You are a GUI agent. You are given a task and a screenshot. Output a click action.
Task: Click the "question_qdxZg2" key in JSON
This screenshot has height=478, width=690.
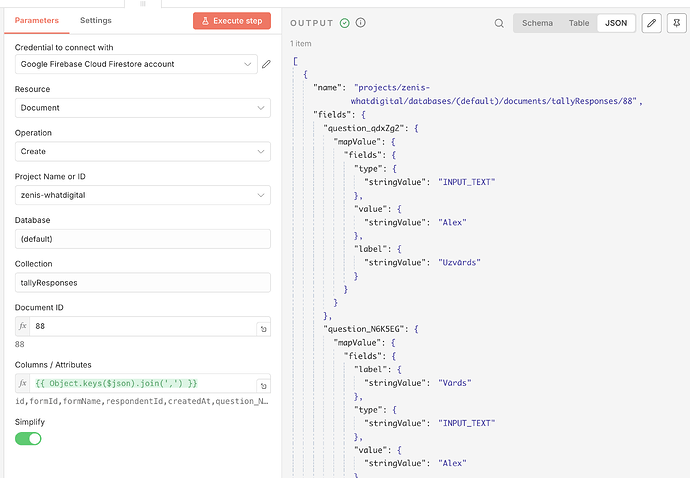tap(365, 128)
